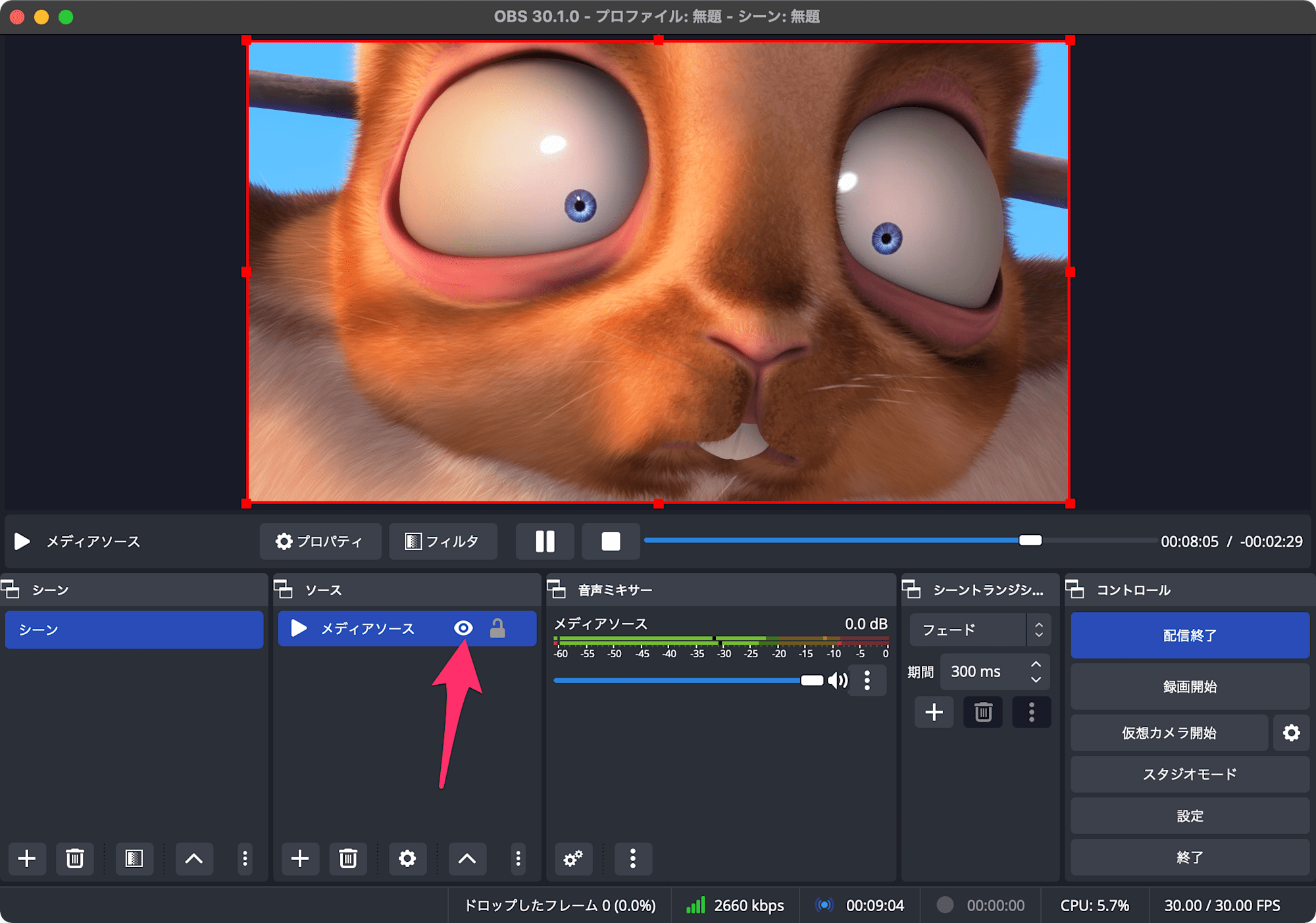Click CPU: 5.7% status entry
The image size is (1316, 923).
(1094, 906)
